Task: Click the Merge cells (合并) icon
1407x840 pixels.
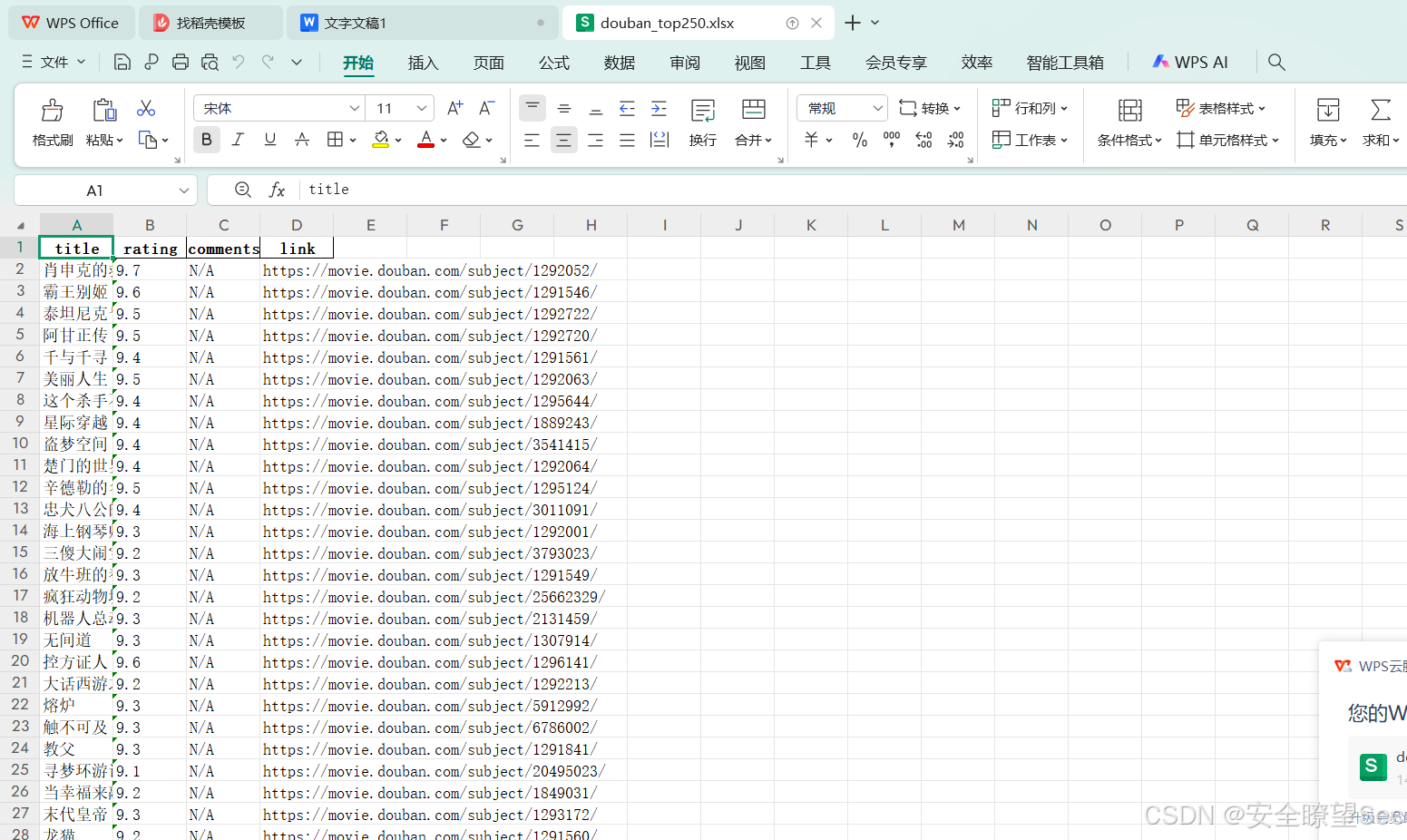Action: (x=753, y=110)
